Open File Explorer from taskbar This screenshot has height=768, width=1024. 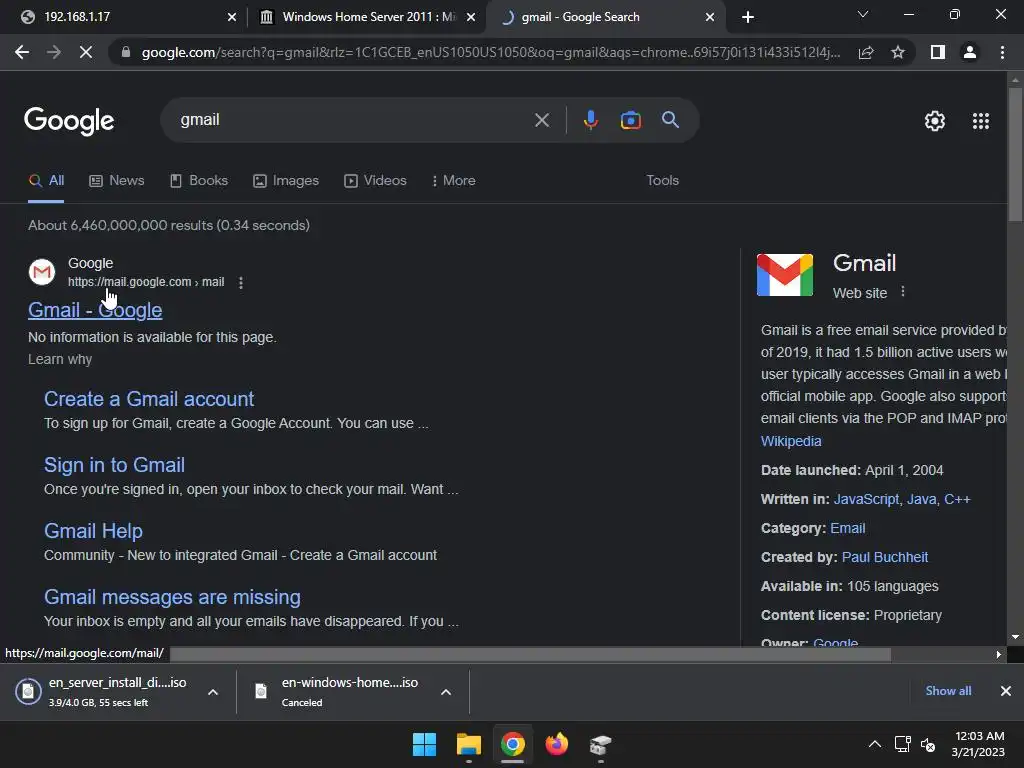click(468, 744)
